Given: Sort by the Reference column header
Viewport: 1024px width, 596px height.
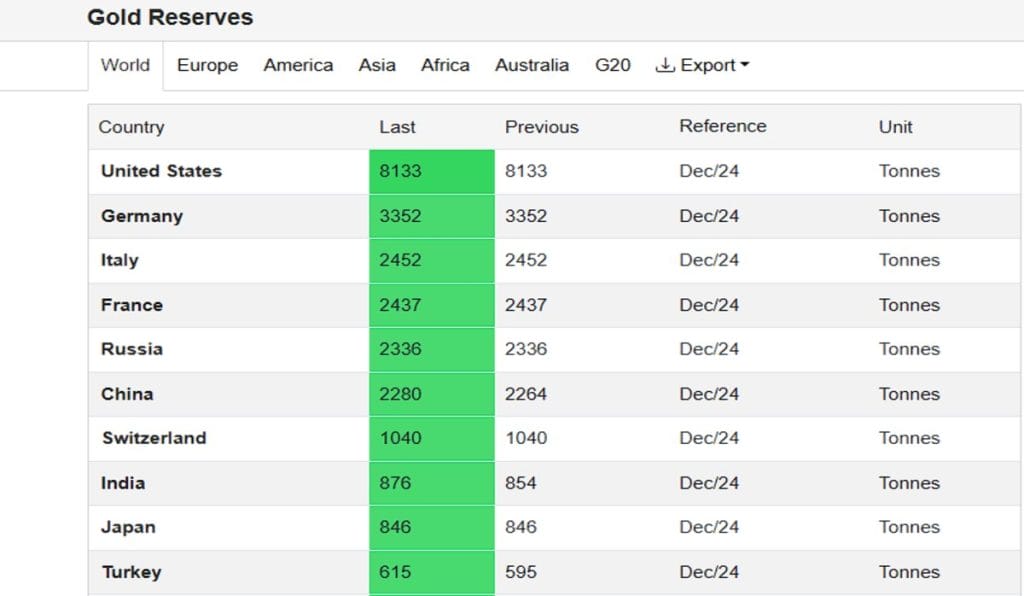Looking at the screenshot, I should click(722, 126).
